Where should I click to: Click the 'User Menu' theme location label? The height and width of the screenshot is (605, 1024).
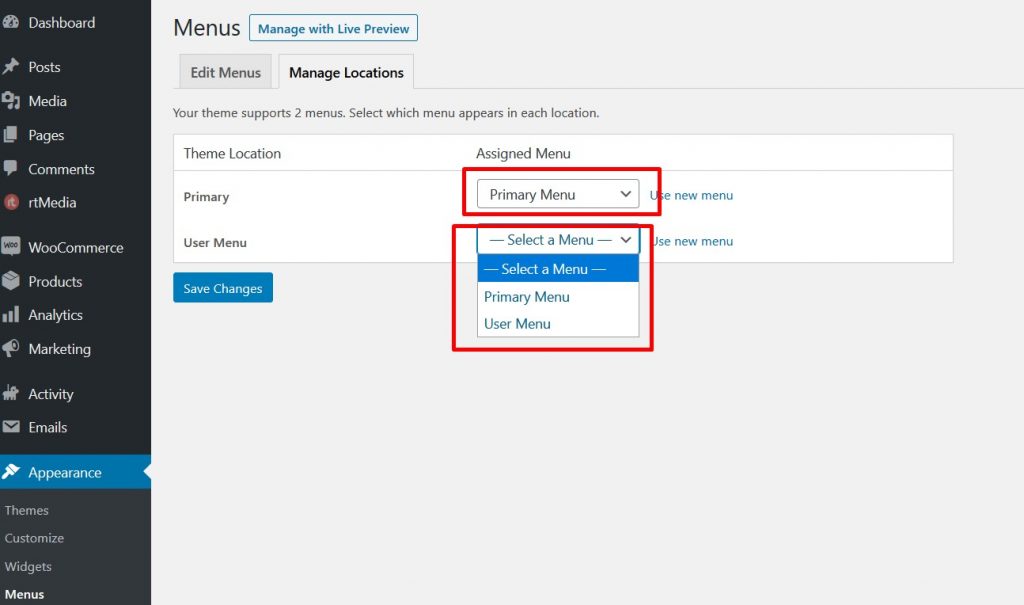[x=215, y=242]
